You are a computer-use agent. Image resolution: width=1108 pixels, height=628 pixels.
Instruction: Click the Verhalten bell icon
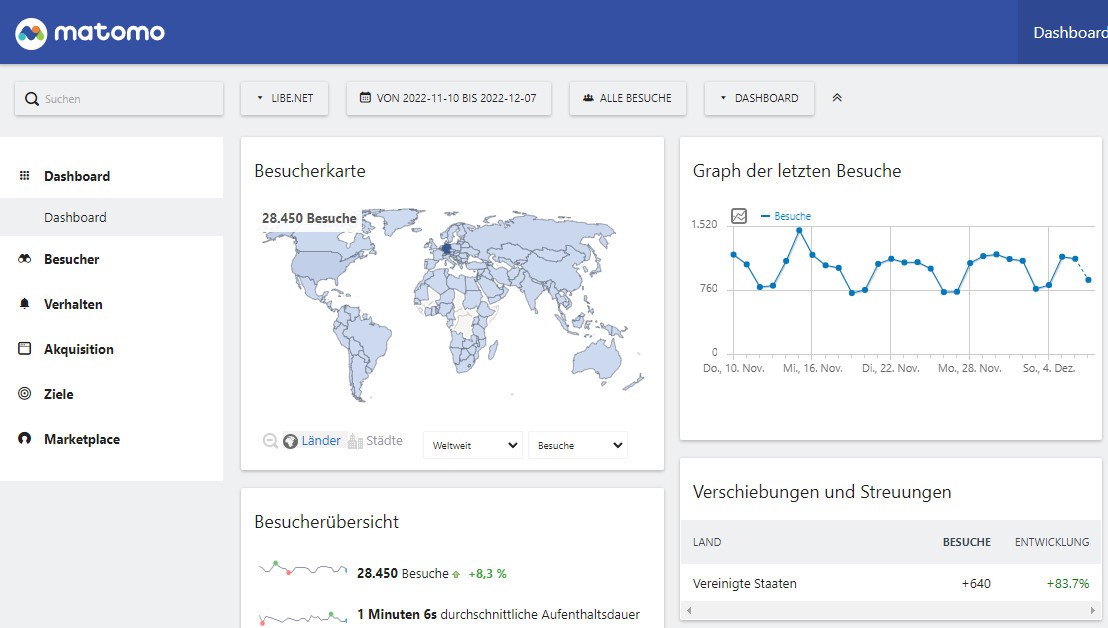[25, 304]
